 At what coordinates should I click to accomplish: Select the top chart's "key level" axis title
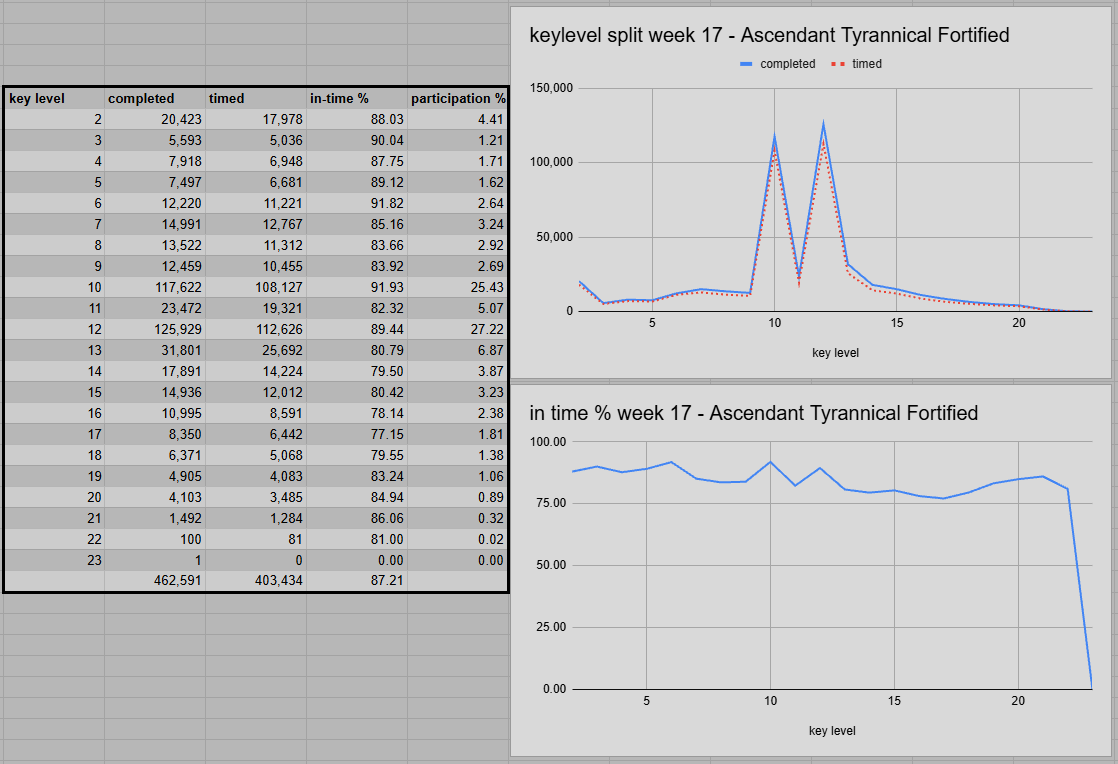(x=834, y=353)
